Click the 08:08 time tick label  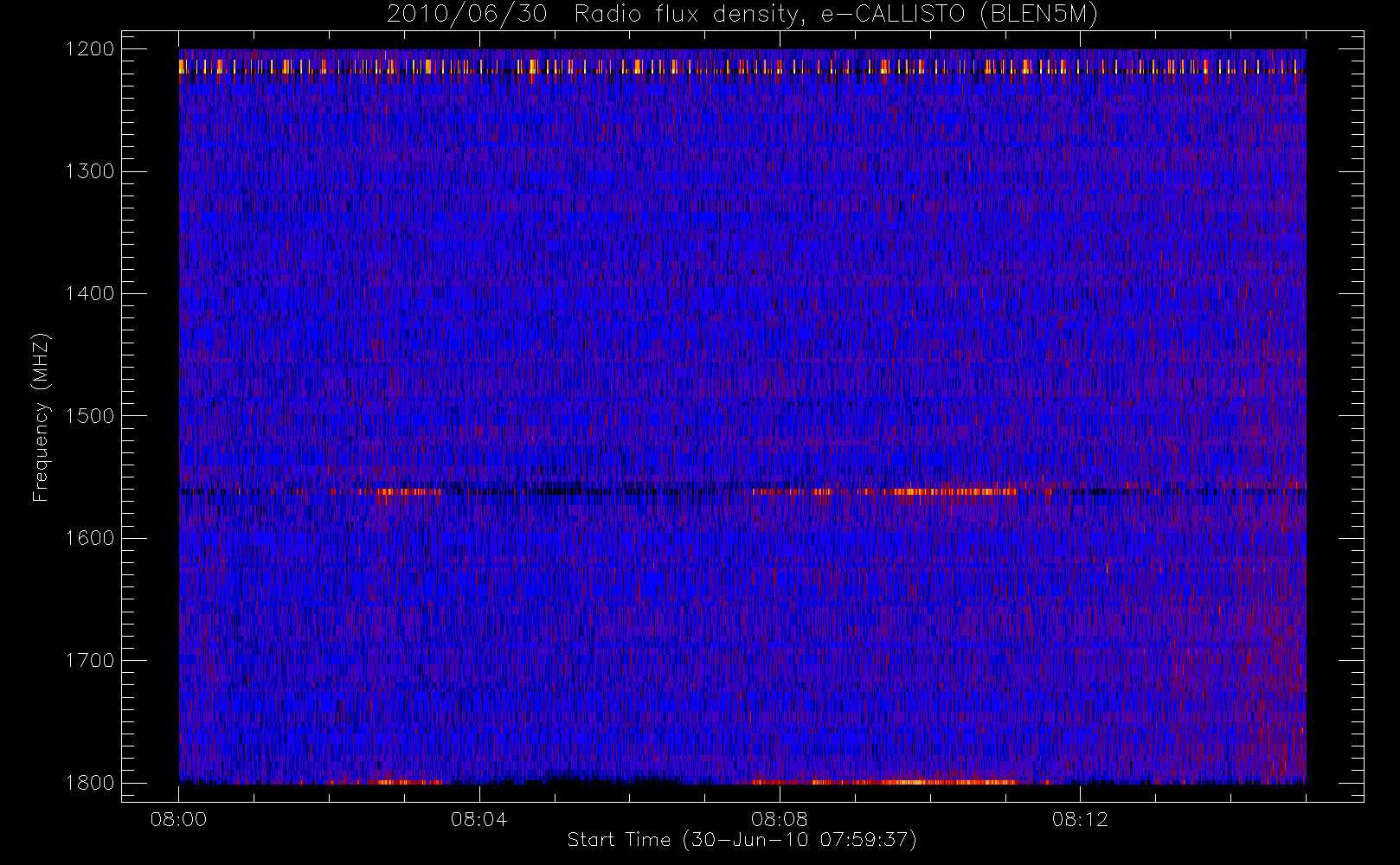(x=779, y=819)
